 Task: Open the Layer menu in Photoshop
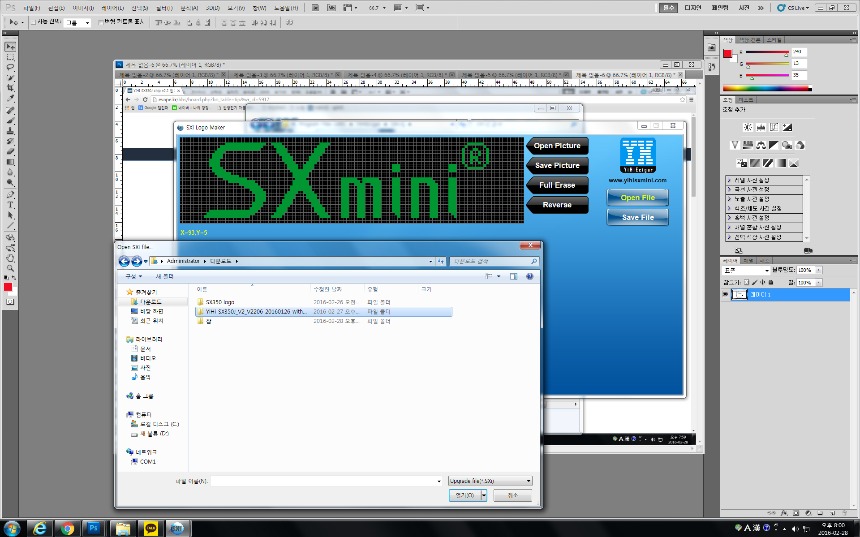113,8
